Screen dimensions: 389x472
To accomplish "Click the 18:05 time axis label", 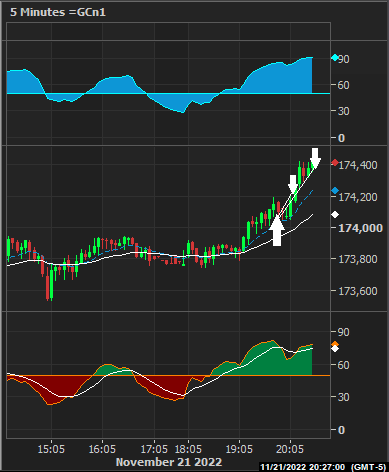I will 188,449.
